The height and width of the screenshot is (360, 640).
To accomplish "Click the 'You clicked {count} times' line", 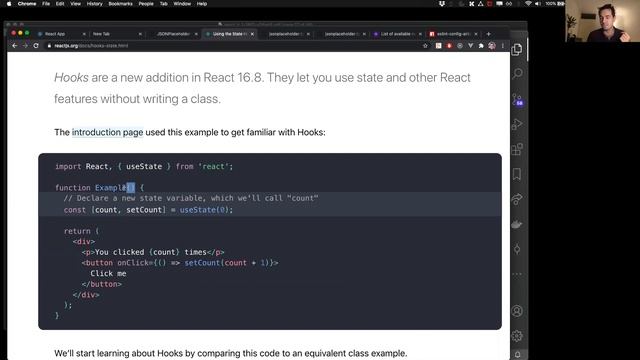I will tap(153, 252).
